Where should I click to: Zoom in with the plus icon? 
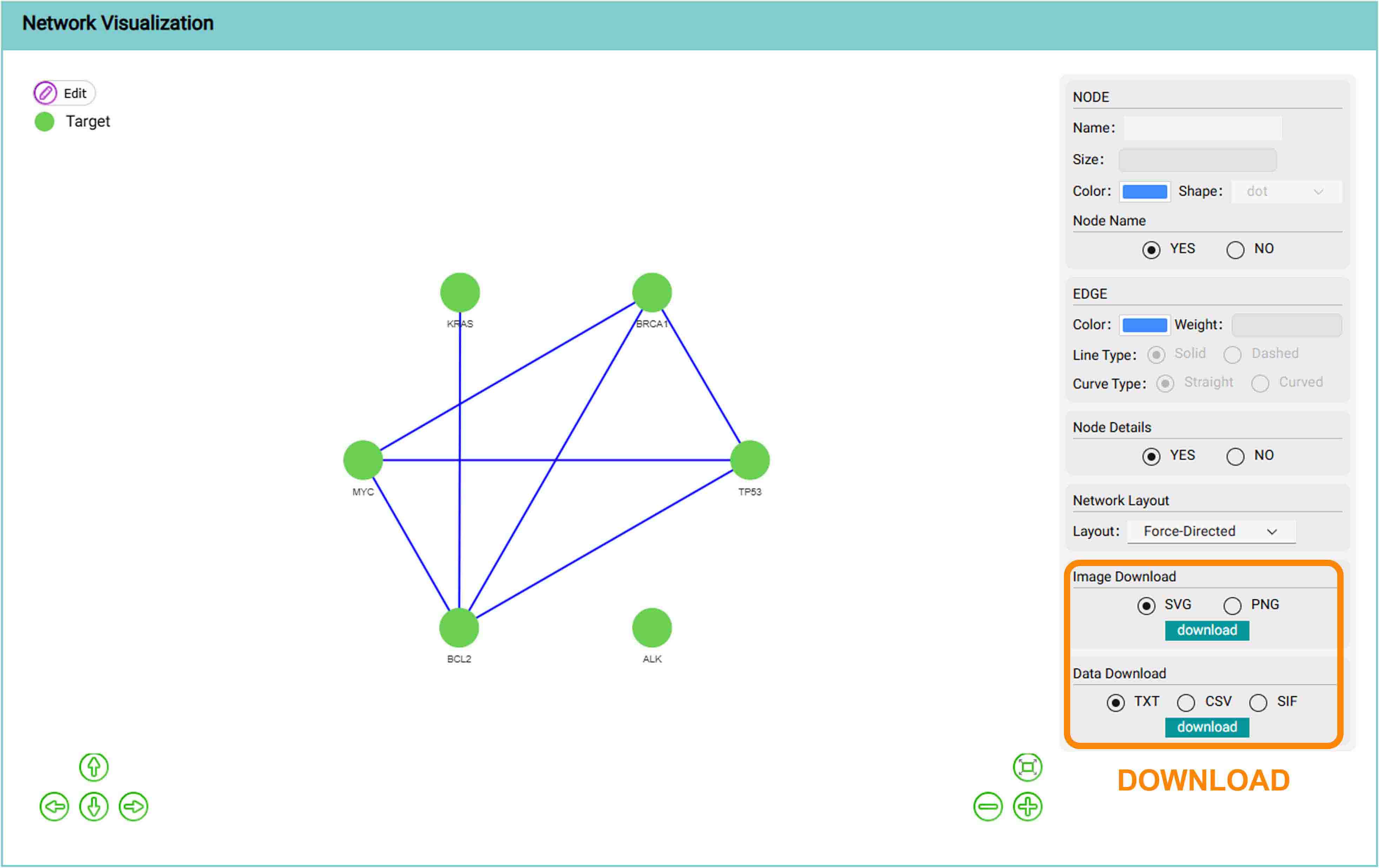(x=1027, y=807)
